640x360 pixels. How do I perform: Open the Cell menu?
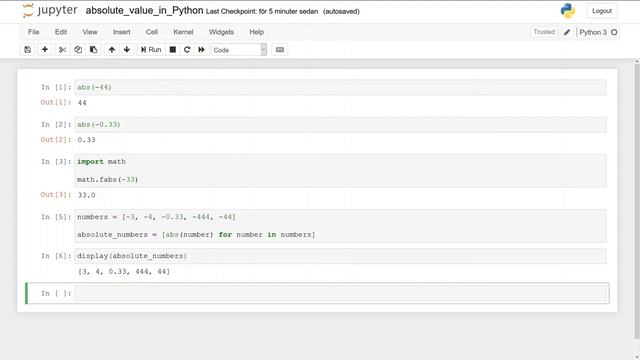pyautogui.click(x=152, y=32)
